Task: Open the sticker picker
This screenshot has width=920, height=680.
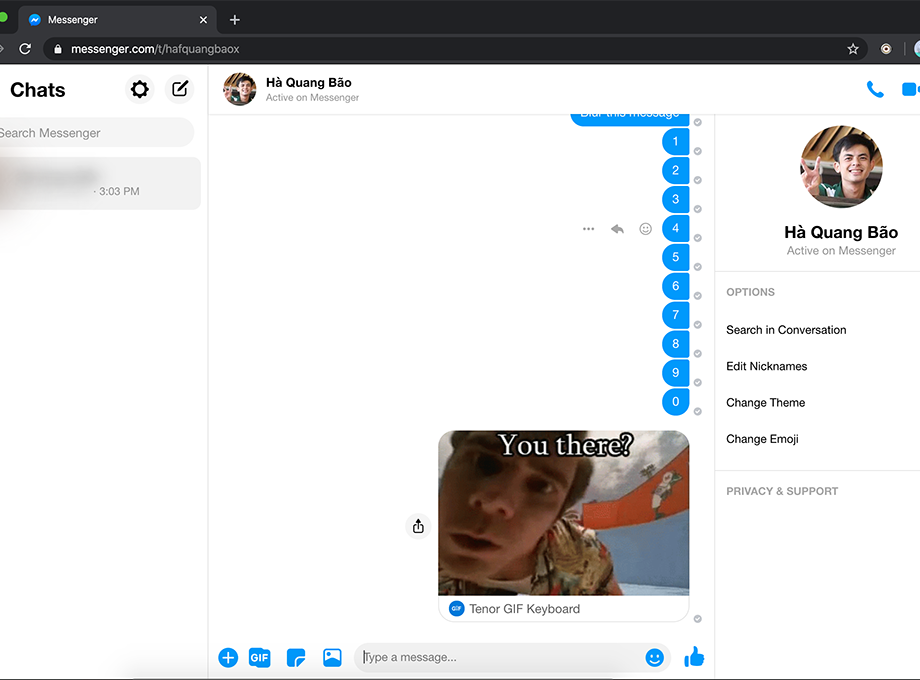Action: click(x=296, y=658)
